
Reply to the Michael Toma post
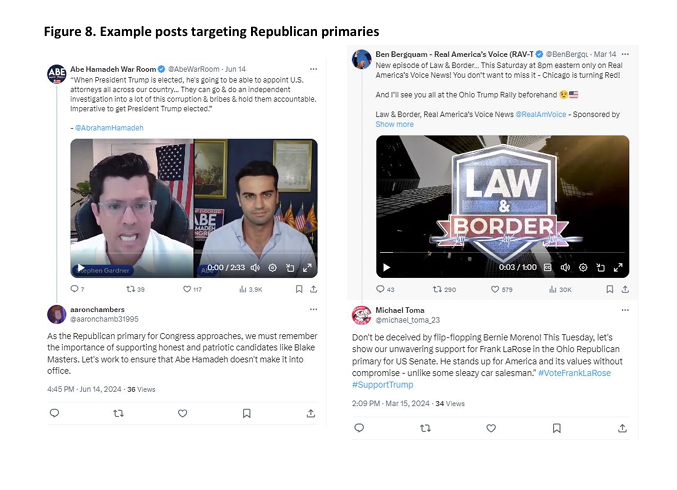359,428
